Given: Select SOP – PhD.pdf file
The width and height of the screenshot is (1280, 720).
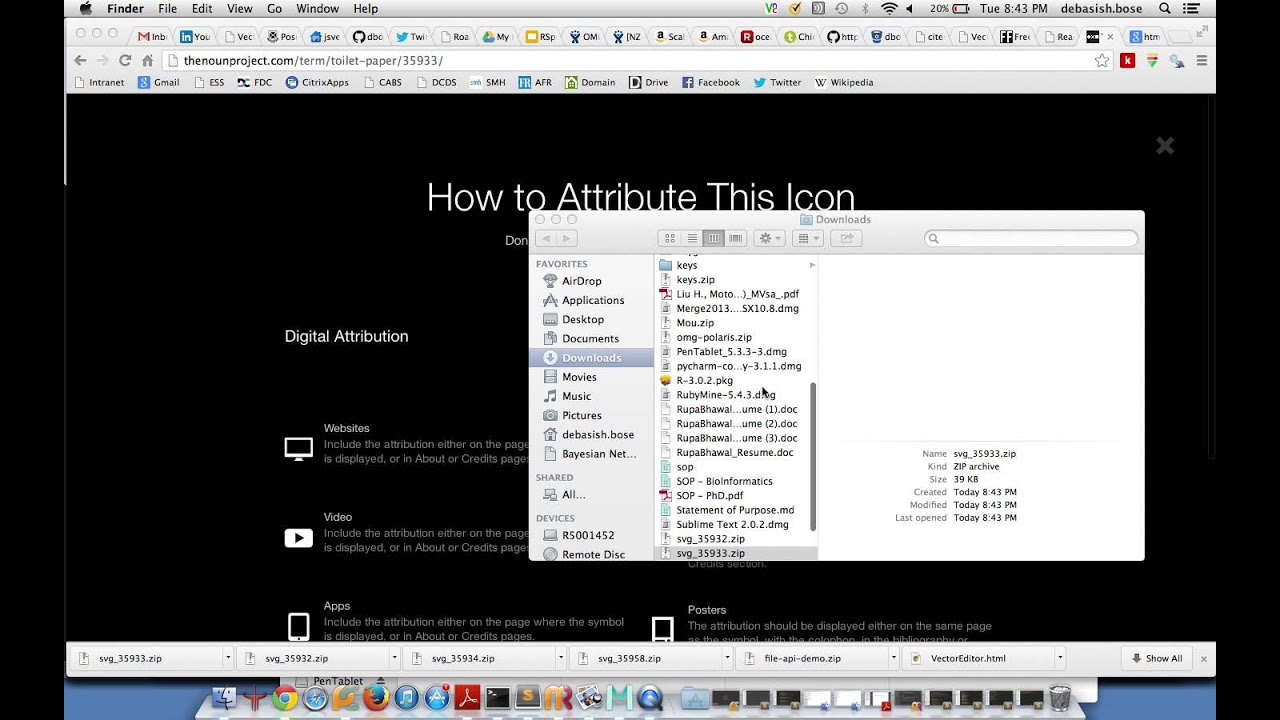Looking at the screenshot, I should click(709, 495).
